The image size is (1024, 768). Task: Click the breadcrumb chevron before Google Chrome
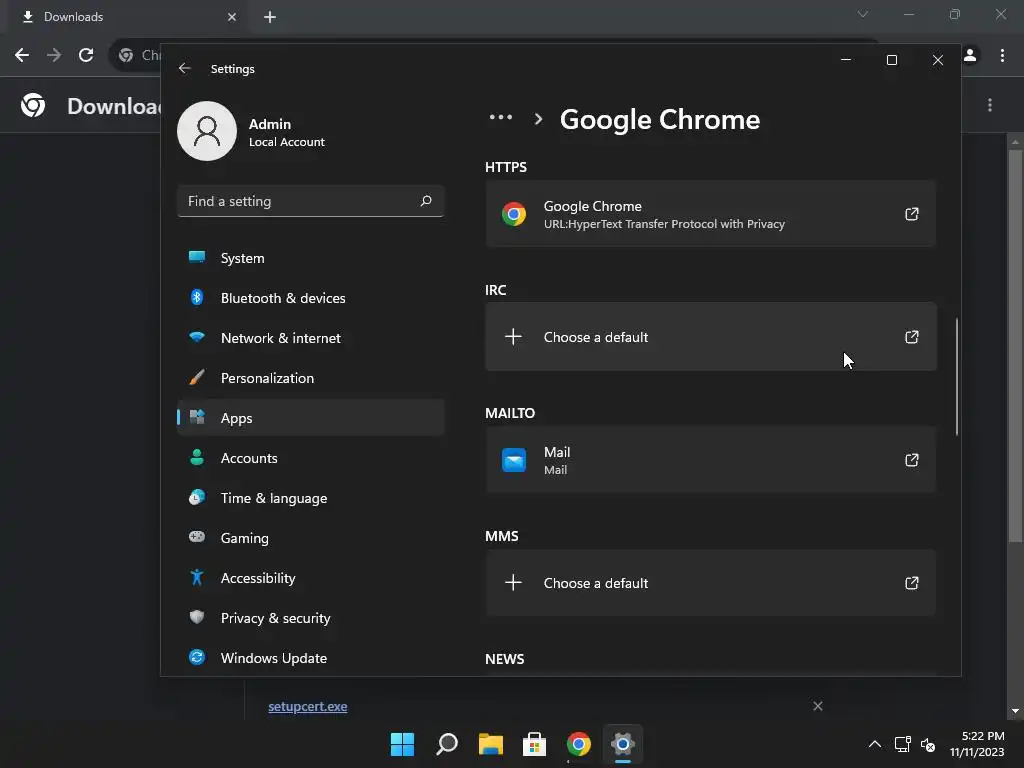click(538, 120)
